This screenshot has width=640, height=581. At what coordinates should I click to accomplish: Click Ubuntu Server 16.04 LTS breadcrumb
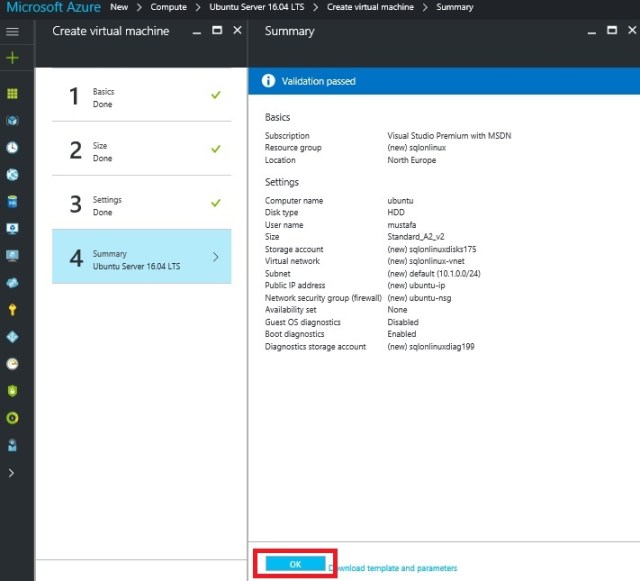pyautogui.click(x=257, y=7)
